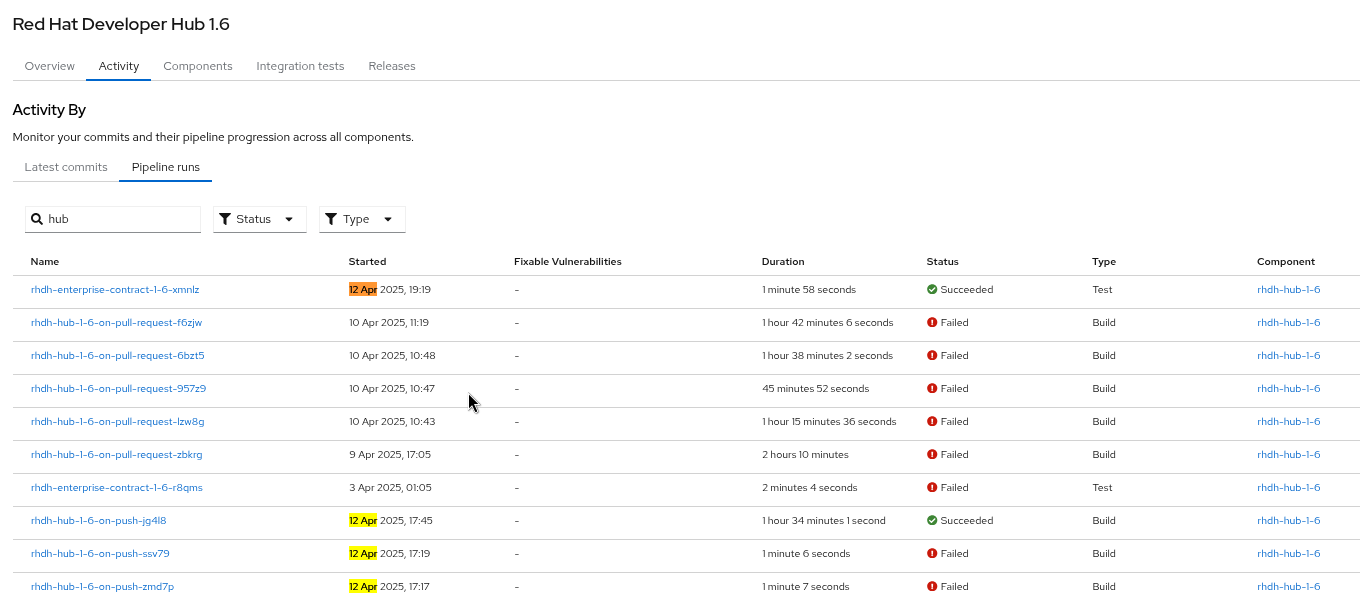Viewport: 1360px width, 604px height.
Task: Go to the Integration tests tab
Action: (300, 66)
